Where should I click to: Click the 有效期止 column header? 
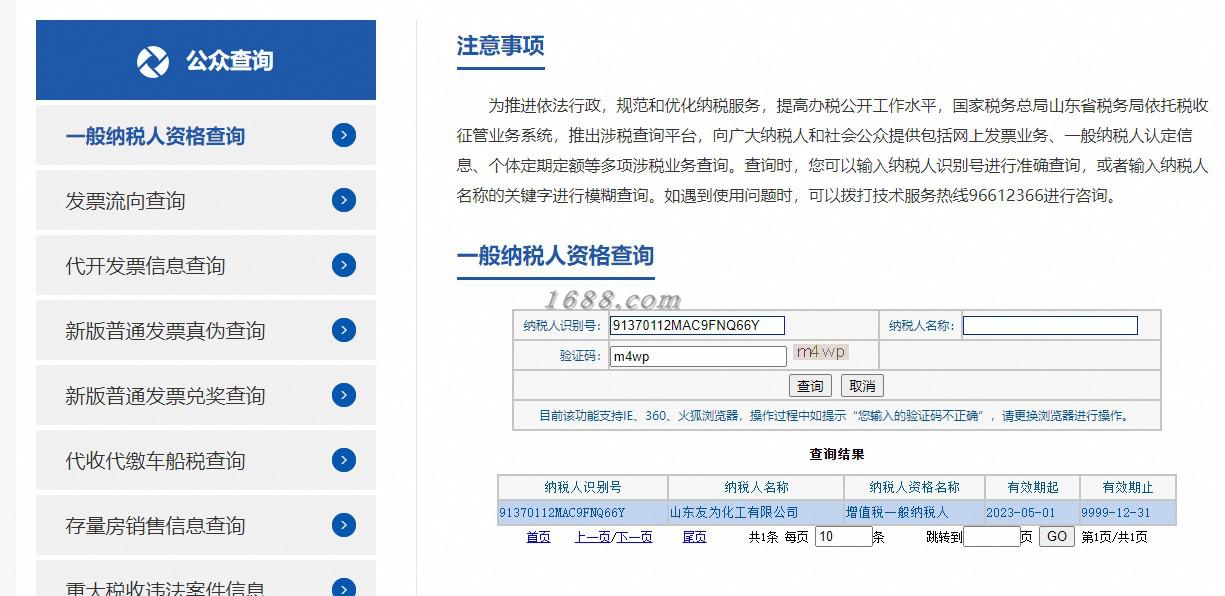(1128, 487)
